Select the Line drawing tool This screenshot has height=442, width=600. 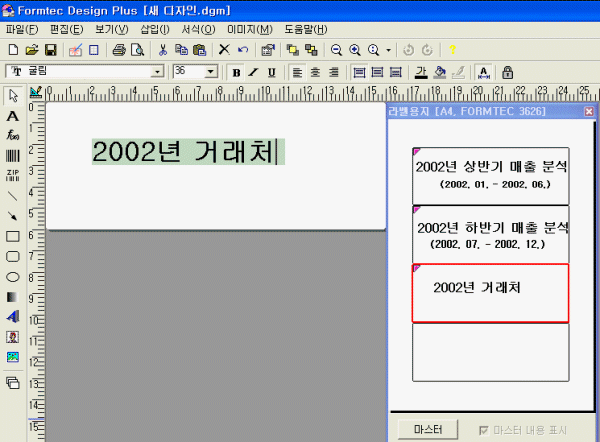tap(13, 196)
